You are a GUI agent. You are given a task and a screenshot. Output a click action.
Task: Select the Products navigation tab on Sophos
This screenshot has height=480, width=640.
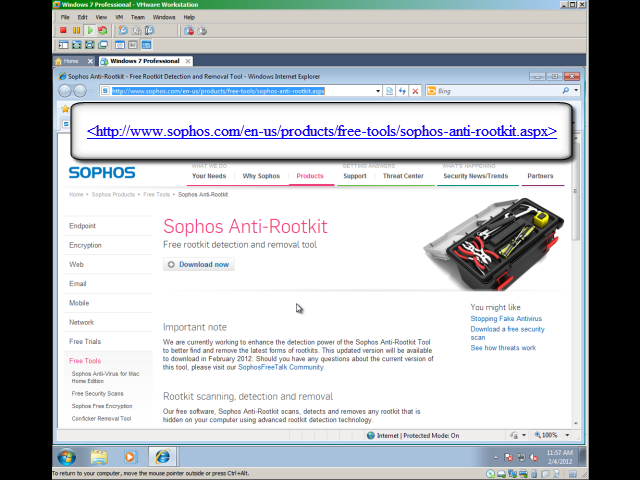310,176
